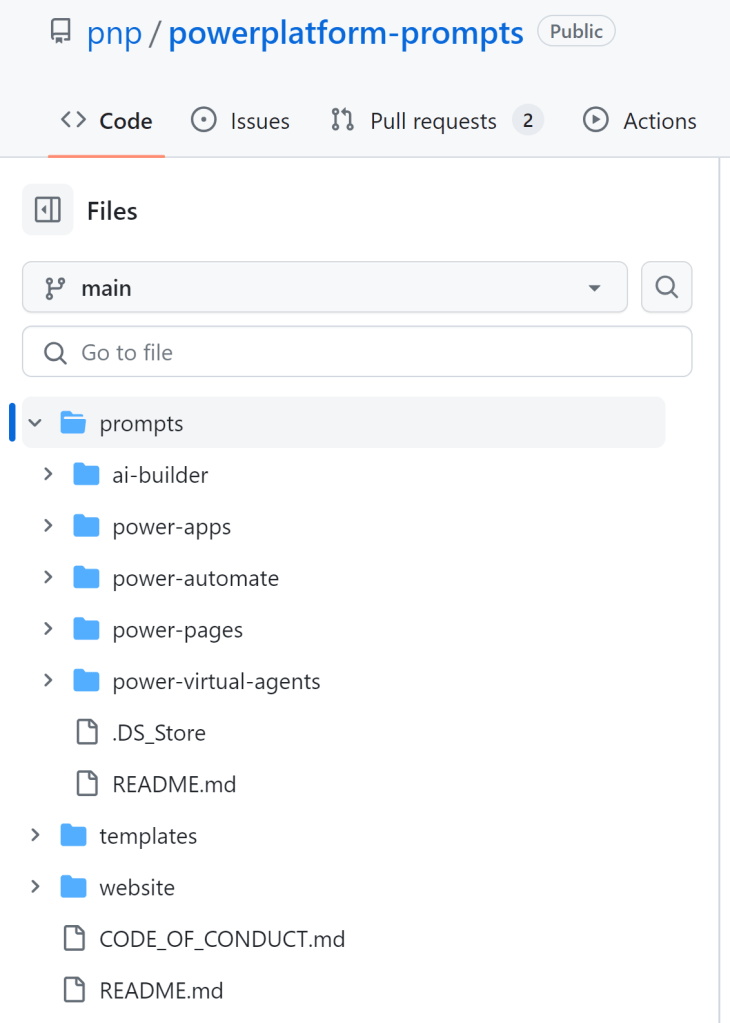730x1023 pixels.
Task: Click the website folder icon
Action: (74, 887)
